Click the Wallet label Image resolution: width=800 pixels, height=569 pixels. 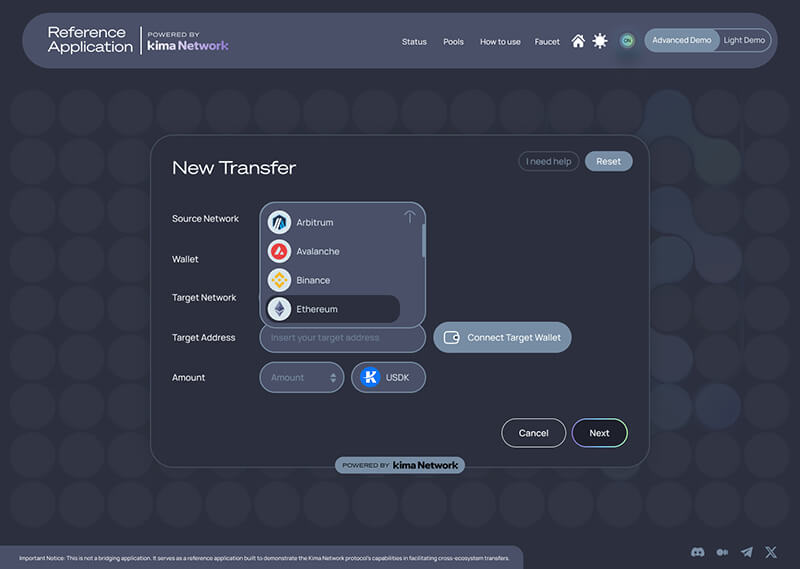click(x=185, y=259)
